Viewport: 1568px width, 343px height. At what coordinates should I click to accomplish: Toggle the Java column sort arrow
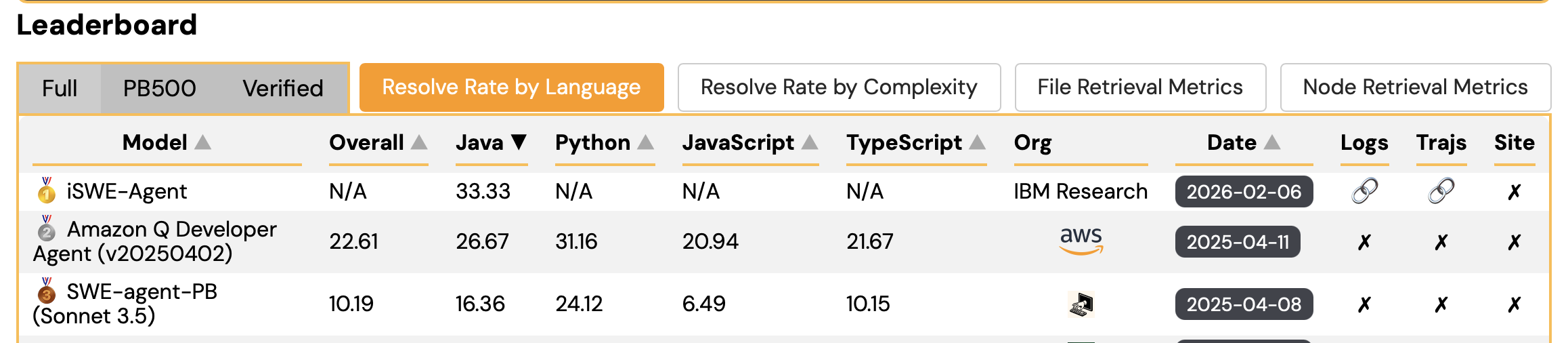point(519,142)
